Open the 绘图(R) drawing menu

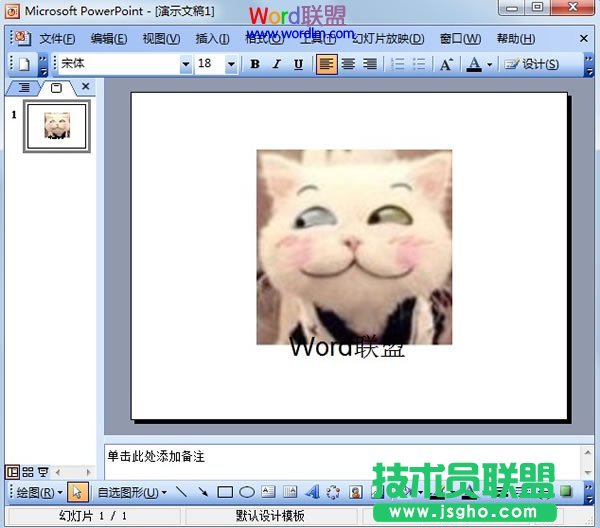pos(39,492)
